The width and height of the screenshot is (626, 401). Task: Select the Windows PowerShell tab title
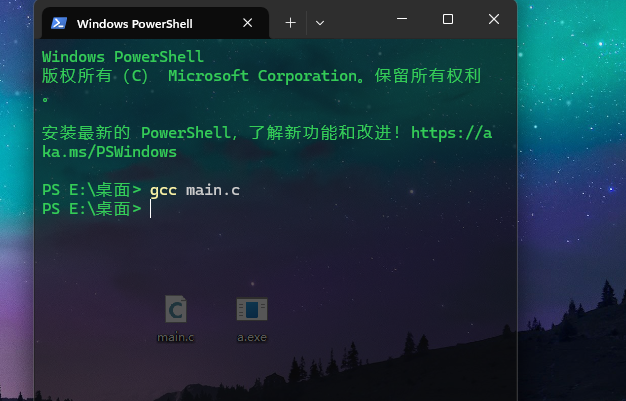coord(134,23)
